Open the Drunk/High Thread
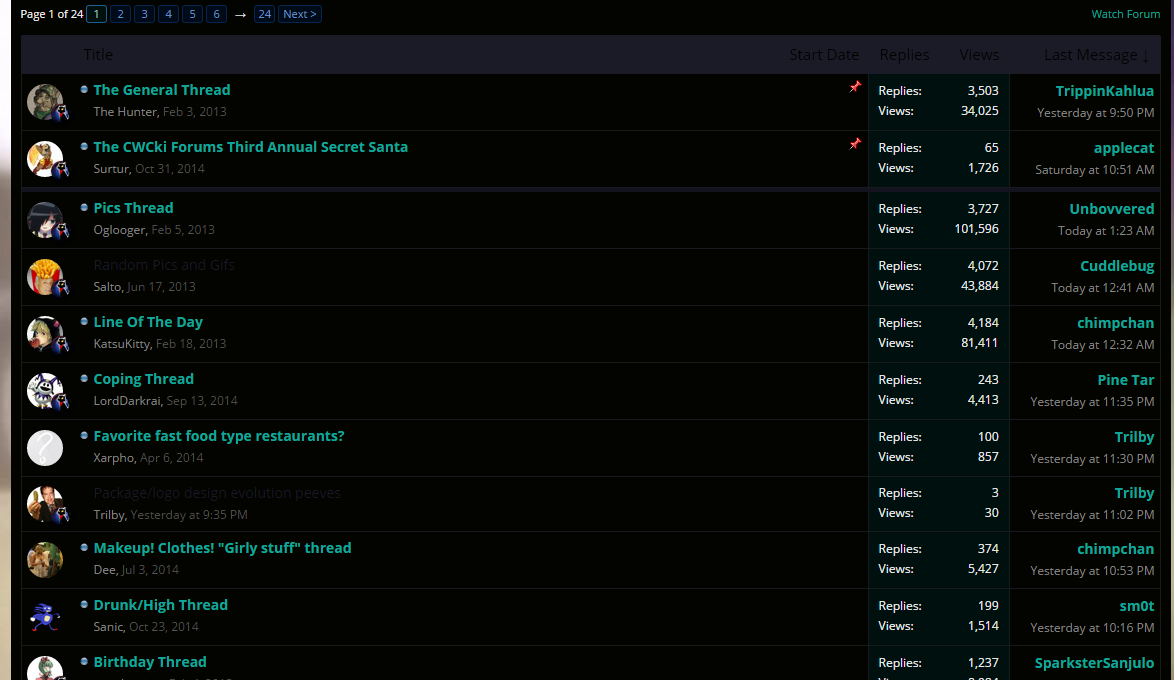This screenshot has width=1174, height=680. coord(160,605)
